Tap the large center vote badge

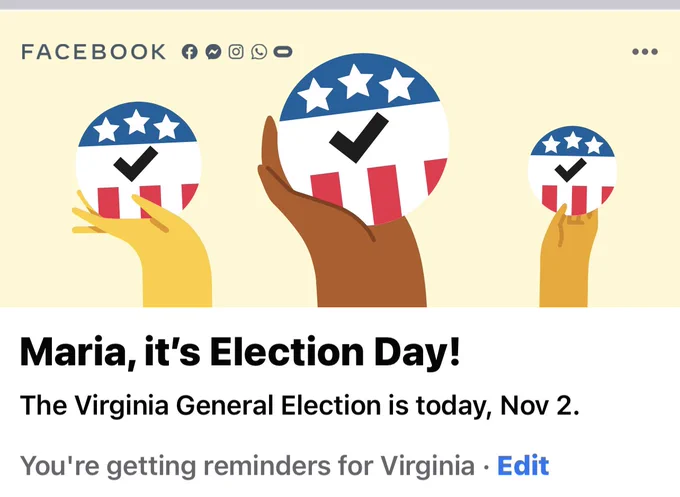pos(363,140)
